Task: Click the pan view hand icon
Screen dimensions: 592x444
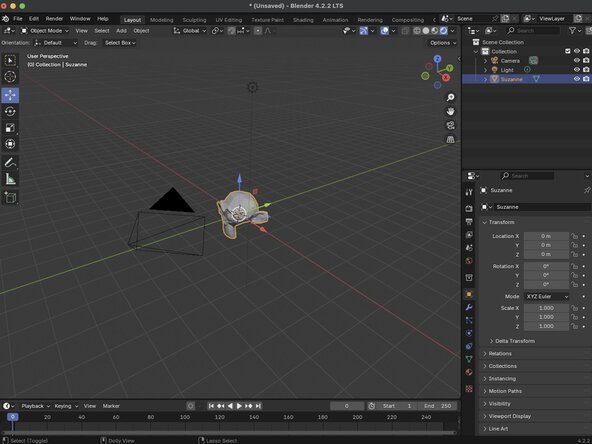Action: 450,111
